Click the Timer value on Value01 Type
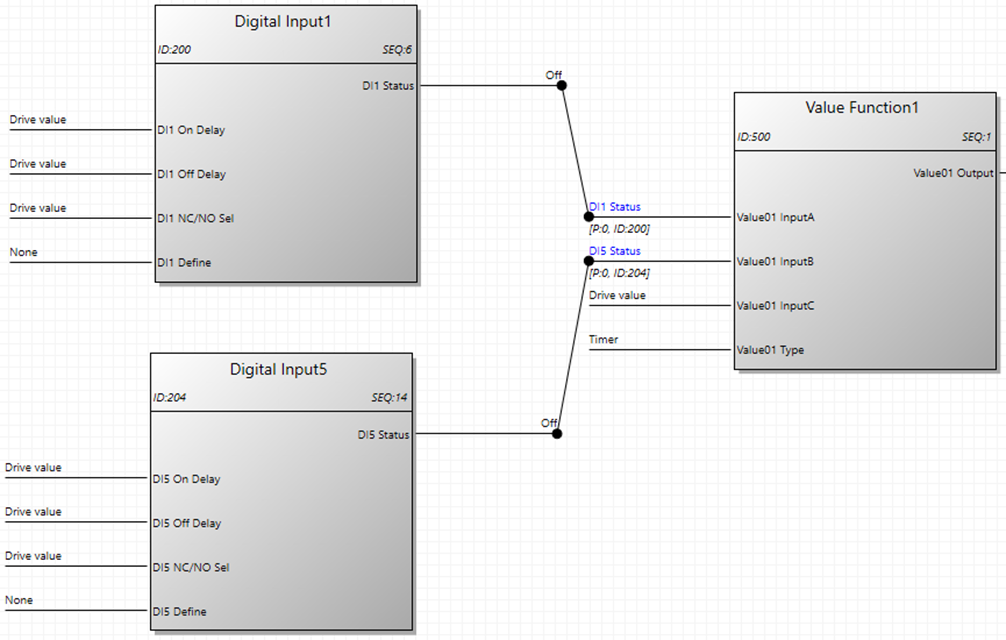Screen dimensions: 1006x640 tap(604, 340)
